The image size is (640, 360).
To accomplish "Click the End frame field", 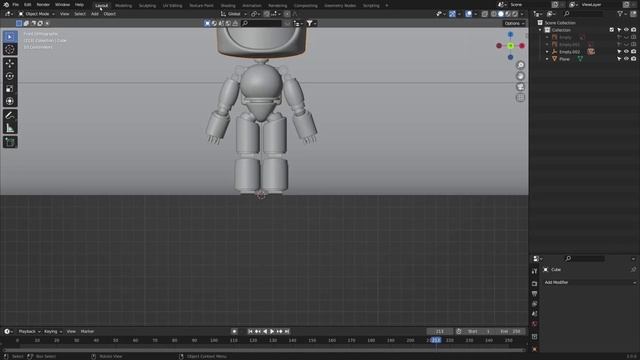I will tap(511, 331).
